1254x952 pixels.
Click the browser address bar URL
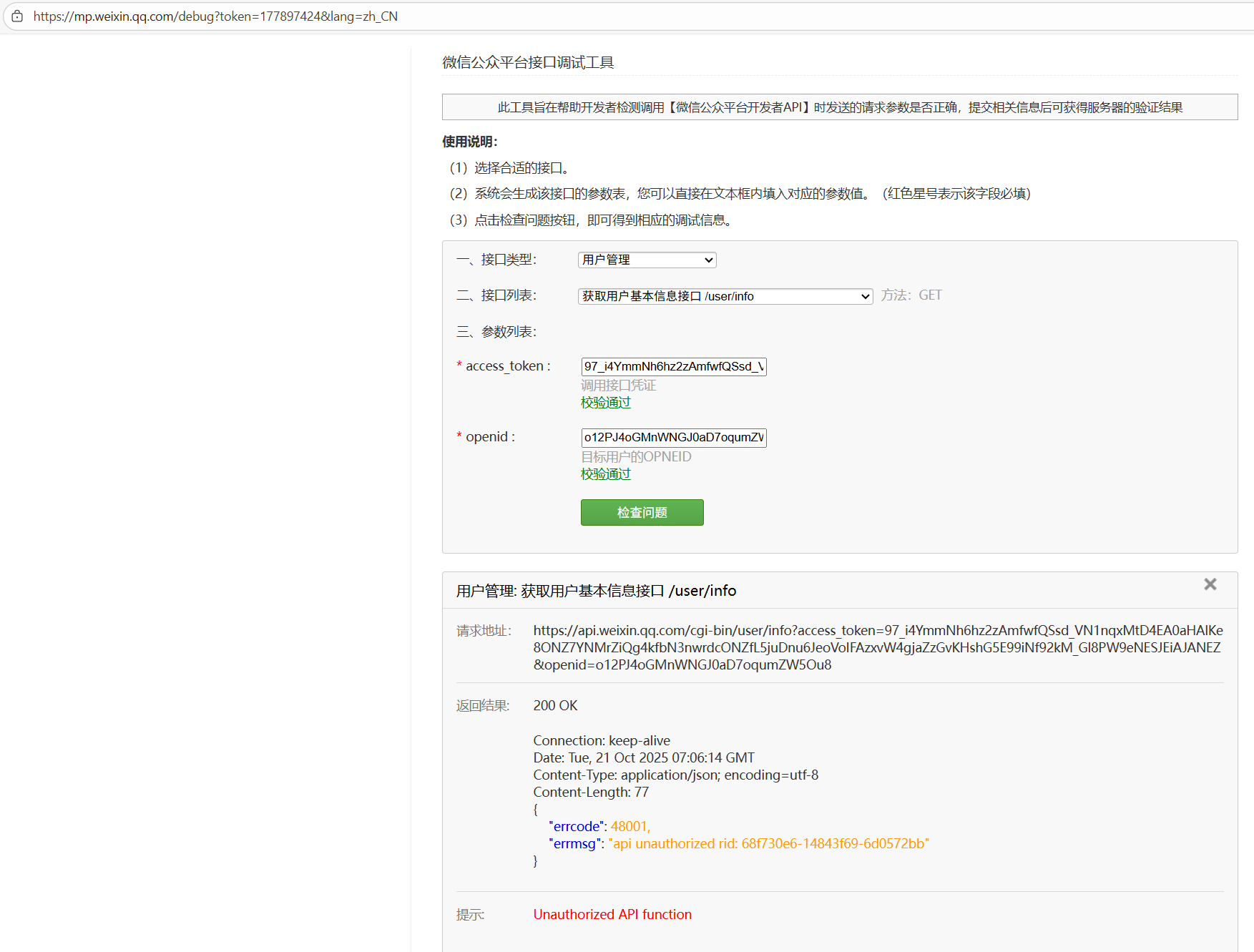[x=215, y=16]
